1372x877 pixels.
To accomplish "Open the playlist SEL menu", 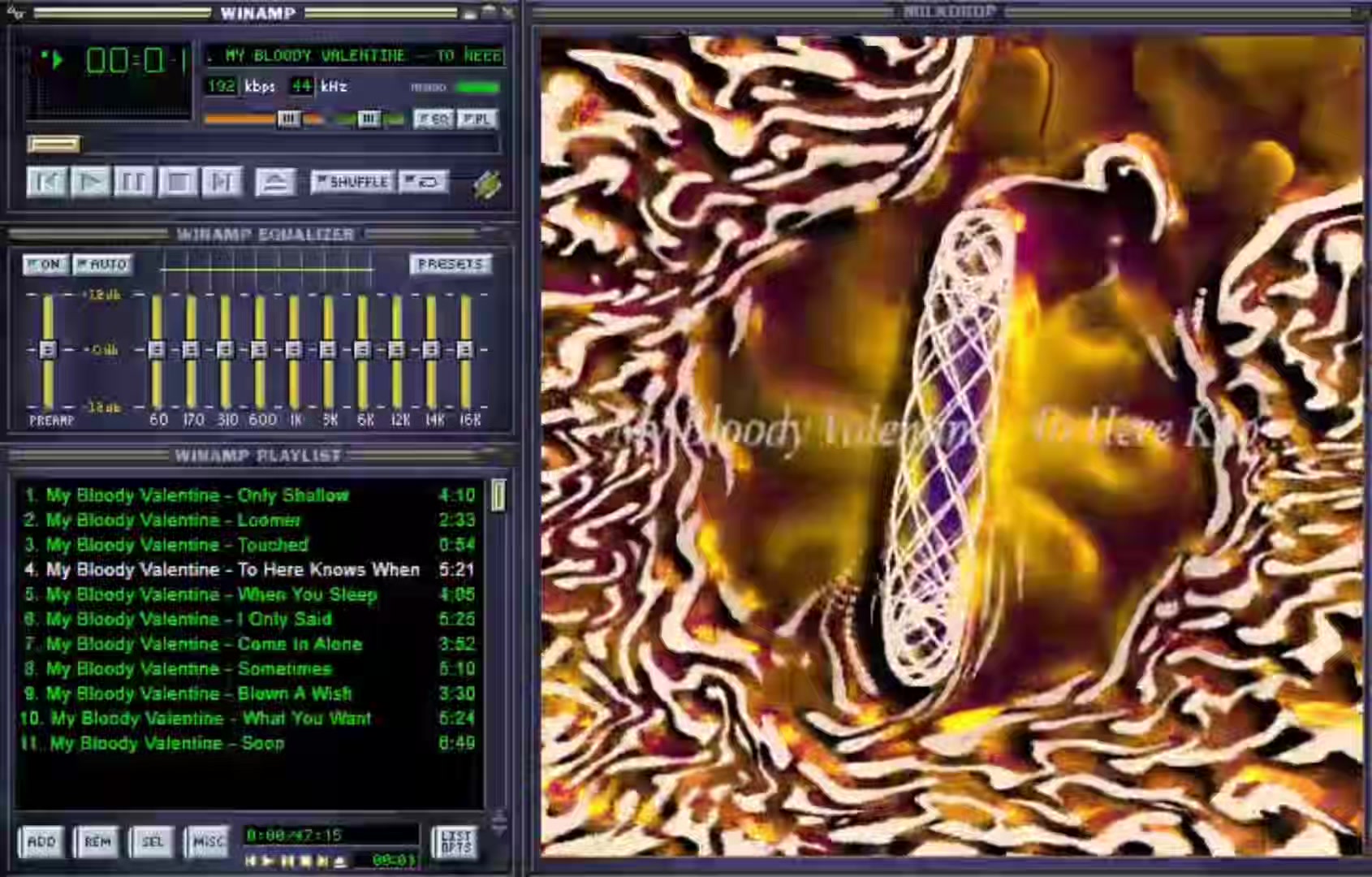I will click(153, 842).
